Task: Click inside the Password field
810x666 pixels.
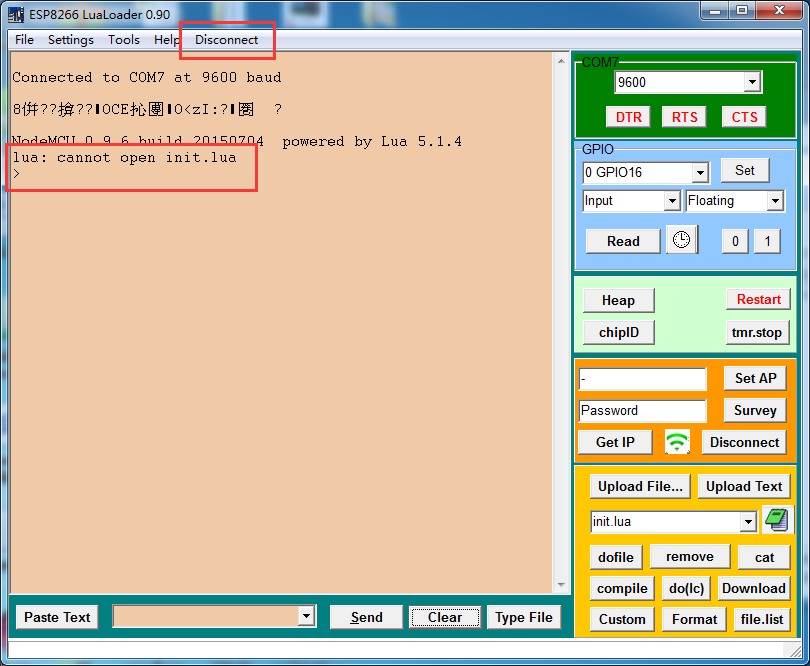Action: (642, 411)
